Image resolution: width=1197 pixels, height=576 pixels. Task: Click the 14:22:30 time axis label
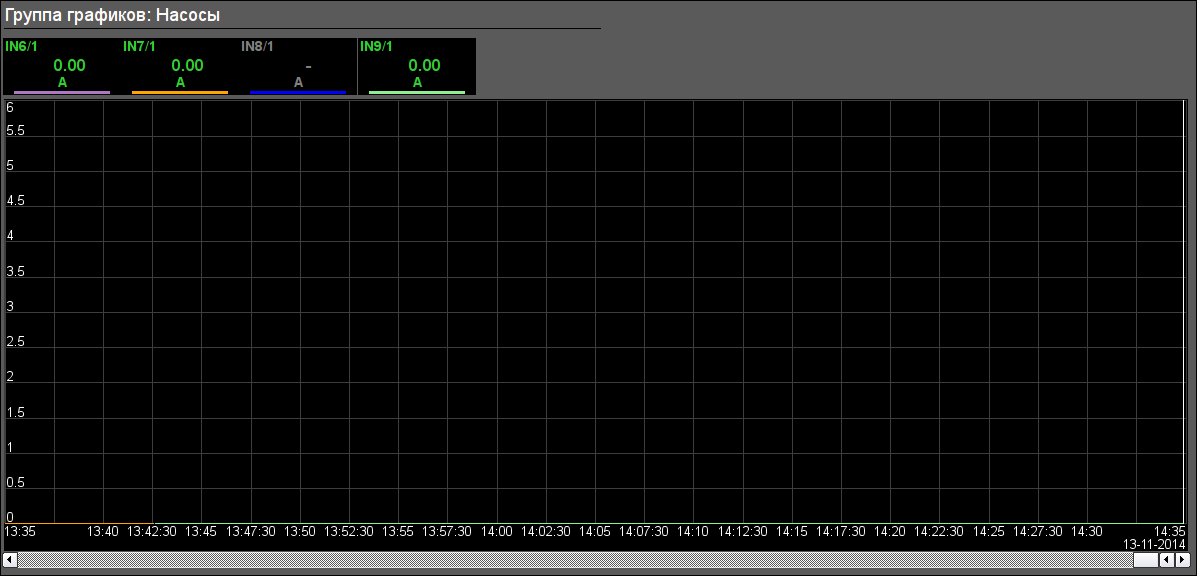(x=939, y=531)
